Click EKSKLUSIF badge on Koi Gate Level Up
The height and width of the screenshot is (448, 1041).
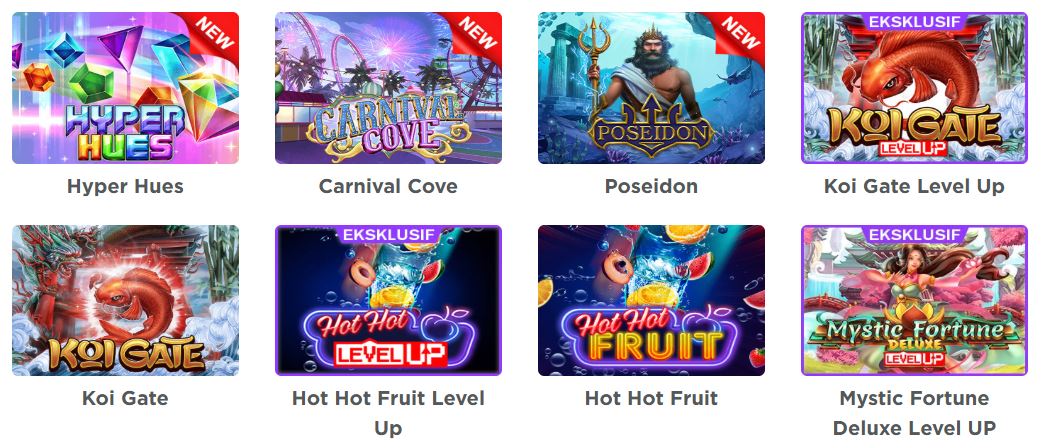[914, 21]
